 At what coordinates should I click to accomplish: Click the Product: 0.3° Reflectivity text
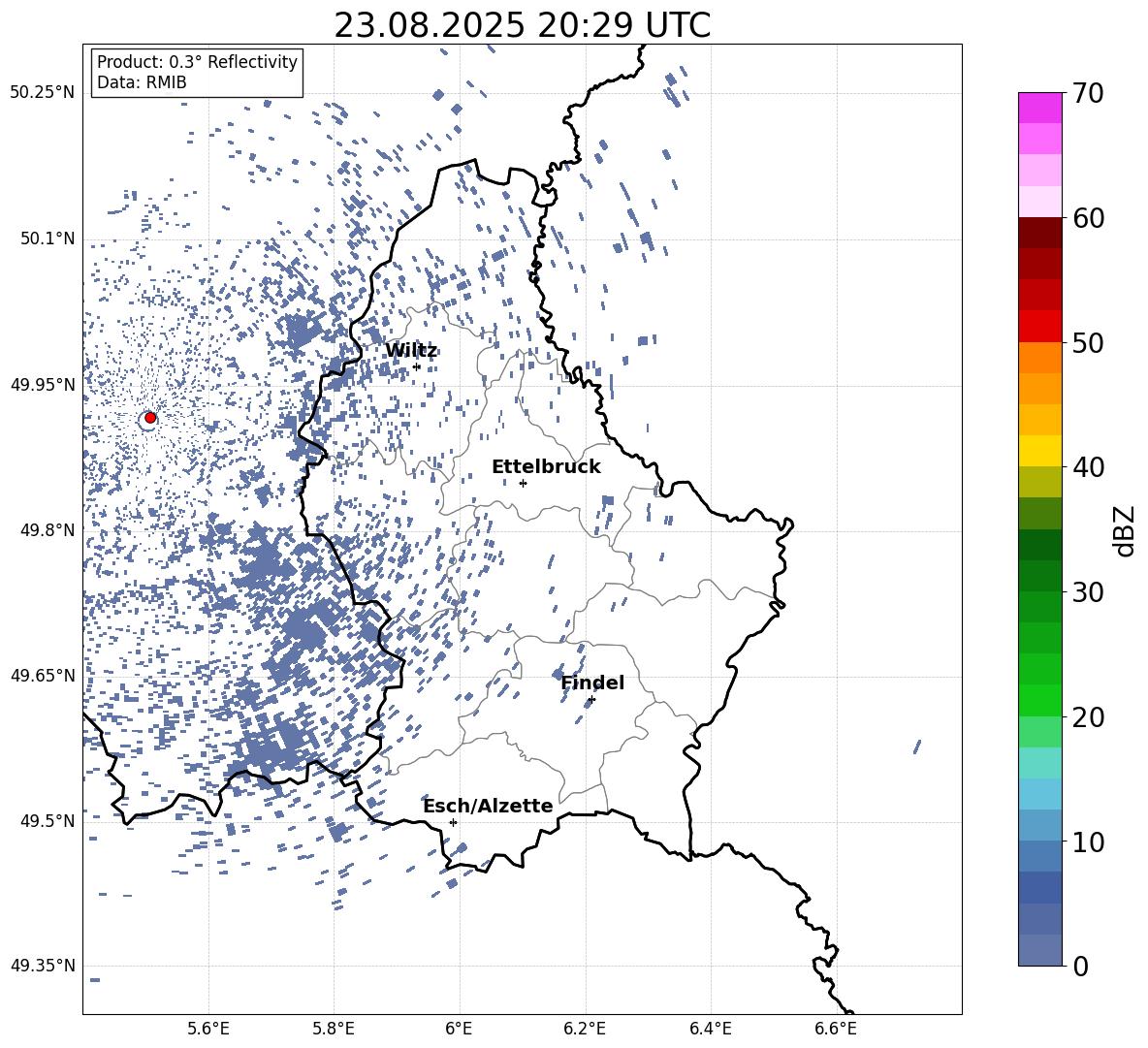tap(197, 62)
